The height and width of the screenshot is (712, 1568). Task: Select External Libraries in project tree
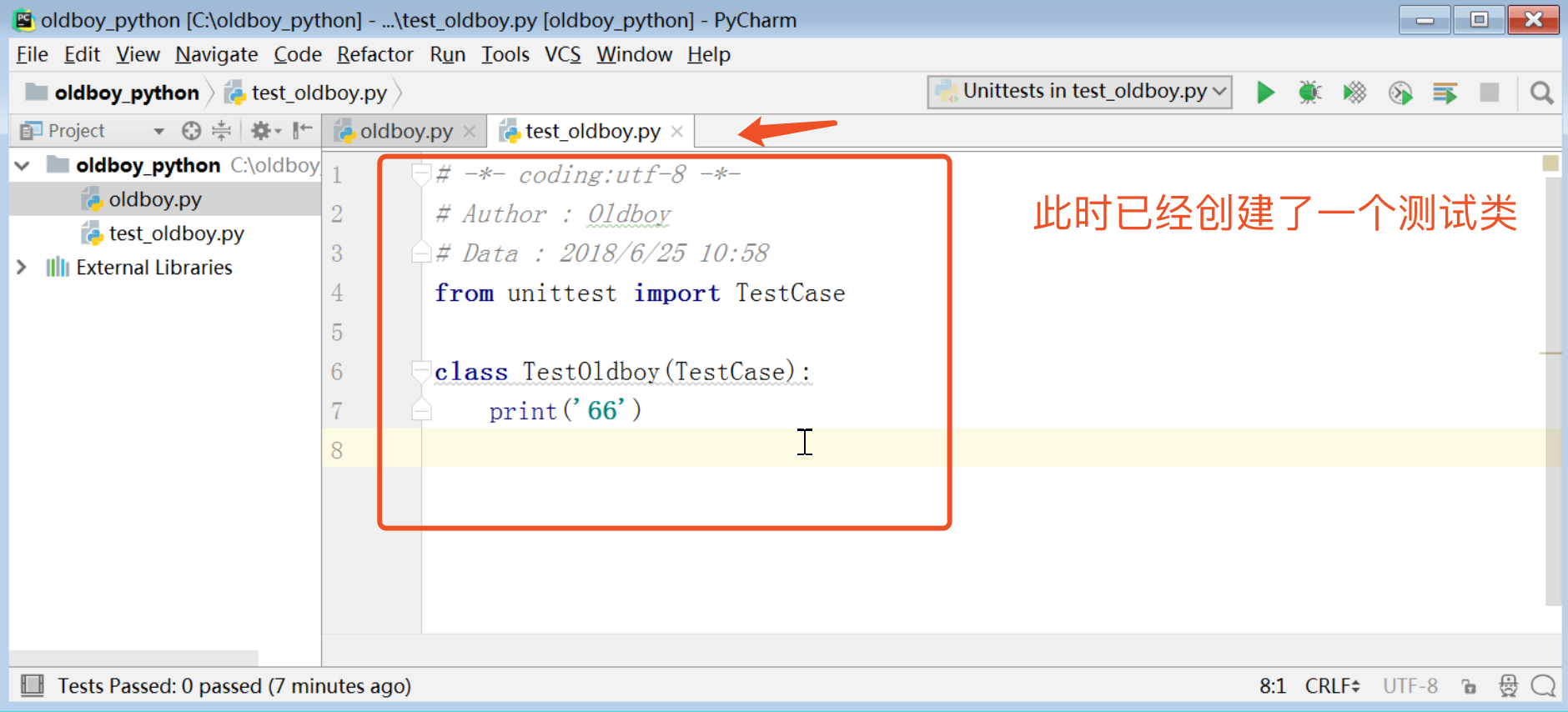point(154,268)
